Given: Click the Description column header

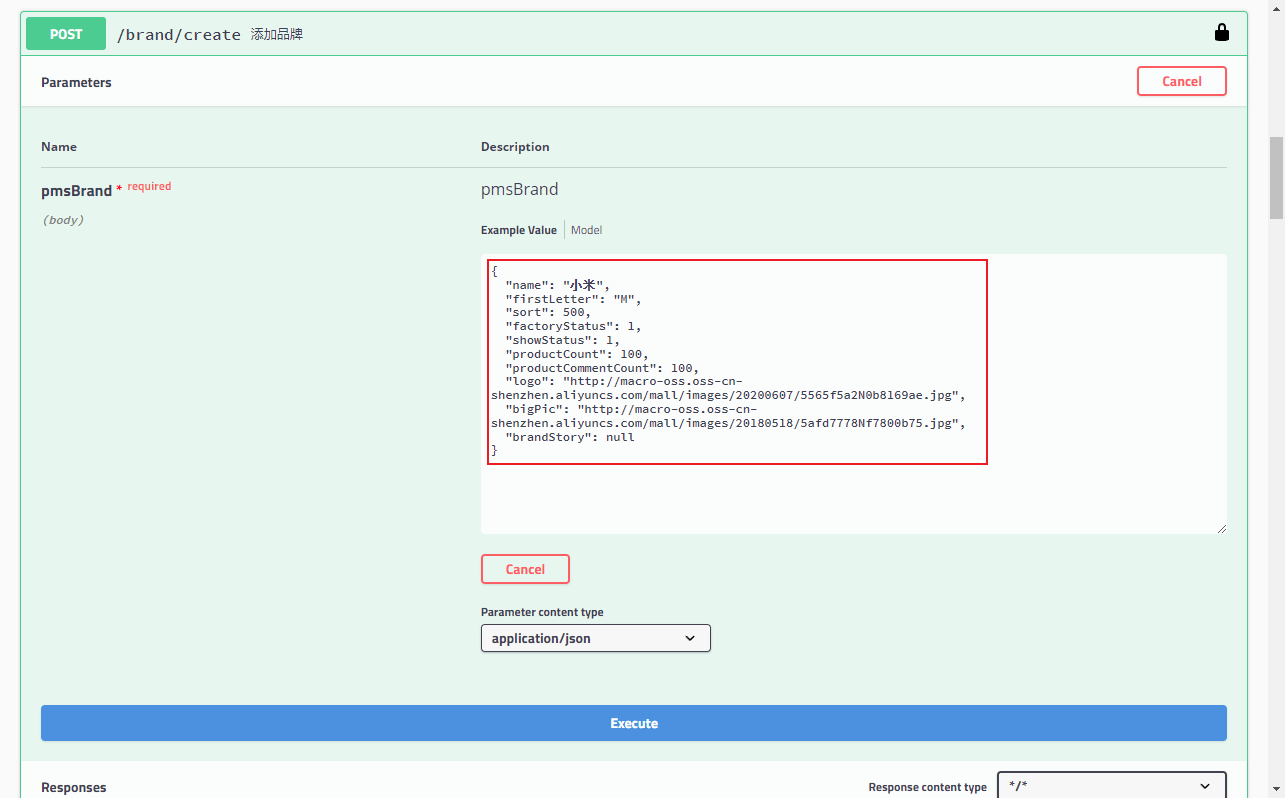Looking at the screenshot, I should tap(515, 147).
